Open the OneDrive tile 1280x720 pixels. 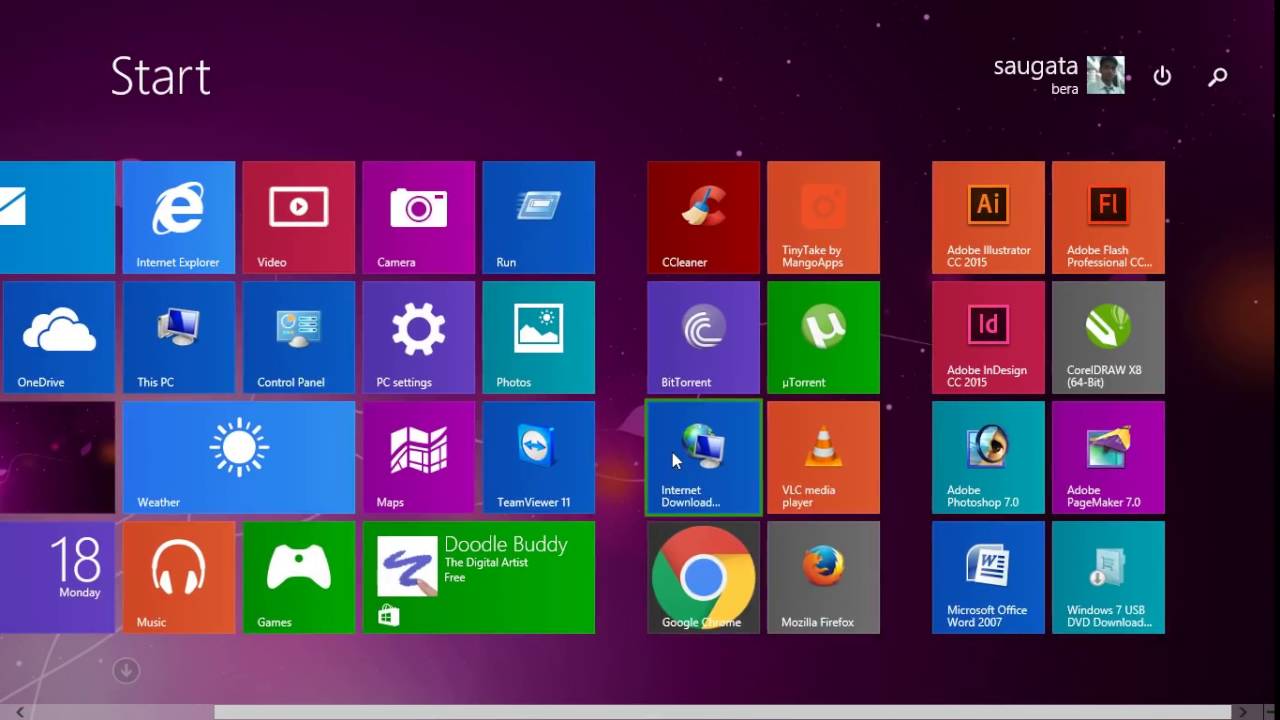(57, 337)
